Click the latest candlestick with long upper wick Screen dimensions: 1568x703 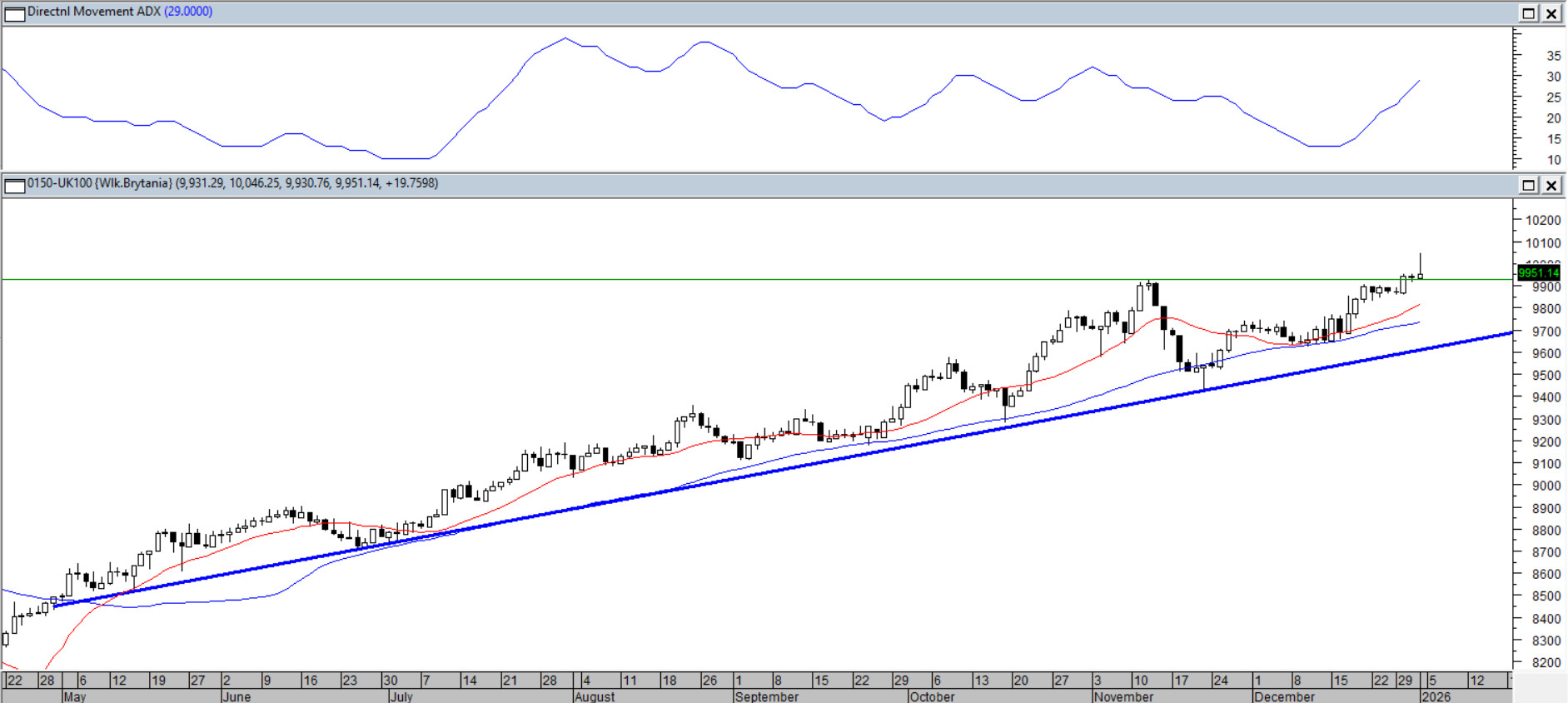1421,268
